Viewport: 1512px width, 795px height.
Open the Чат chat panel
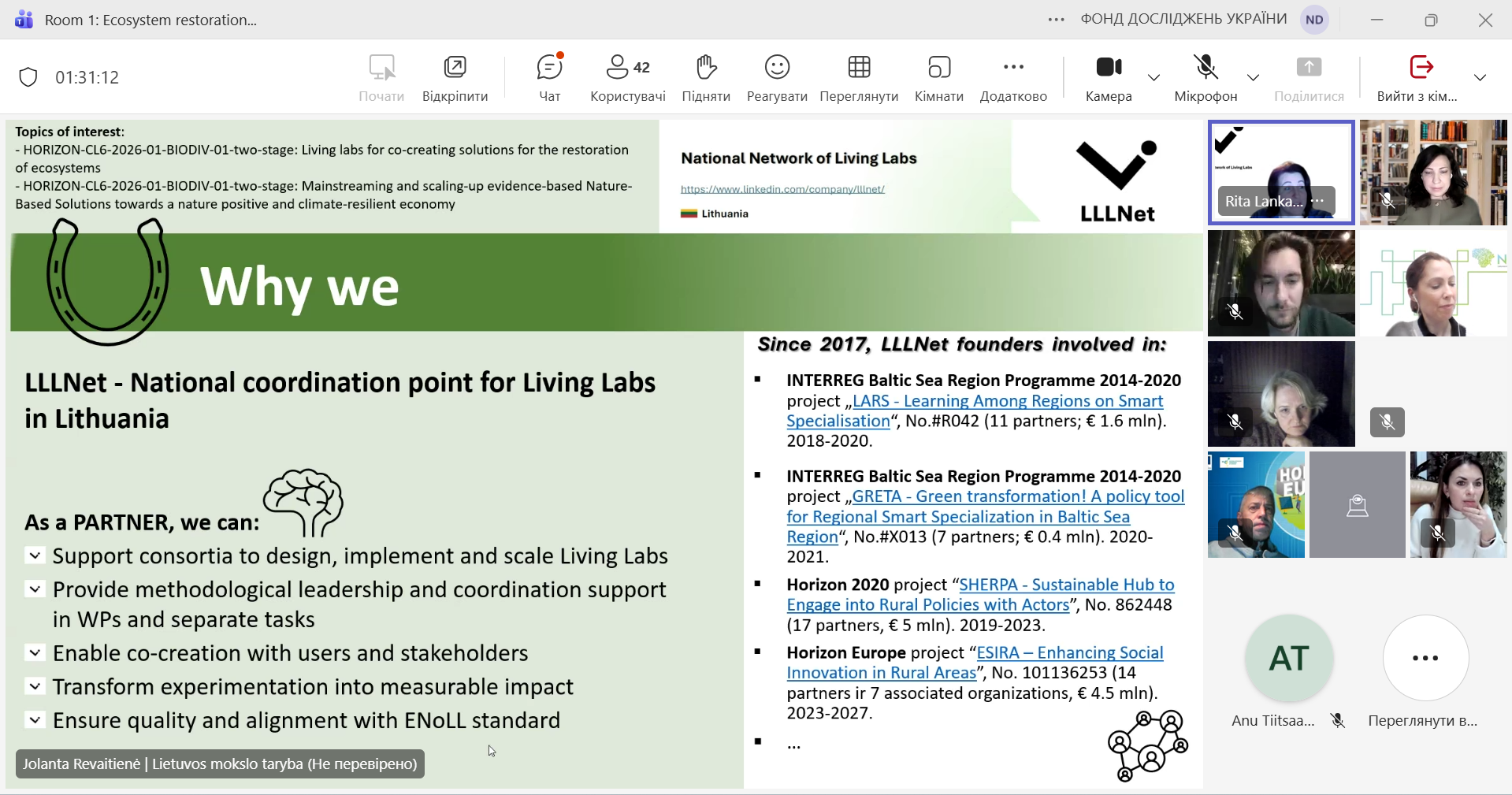coord(549,77)
